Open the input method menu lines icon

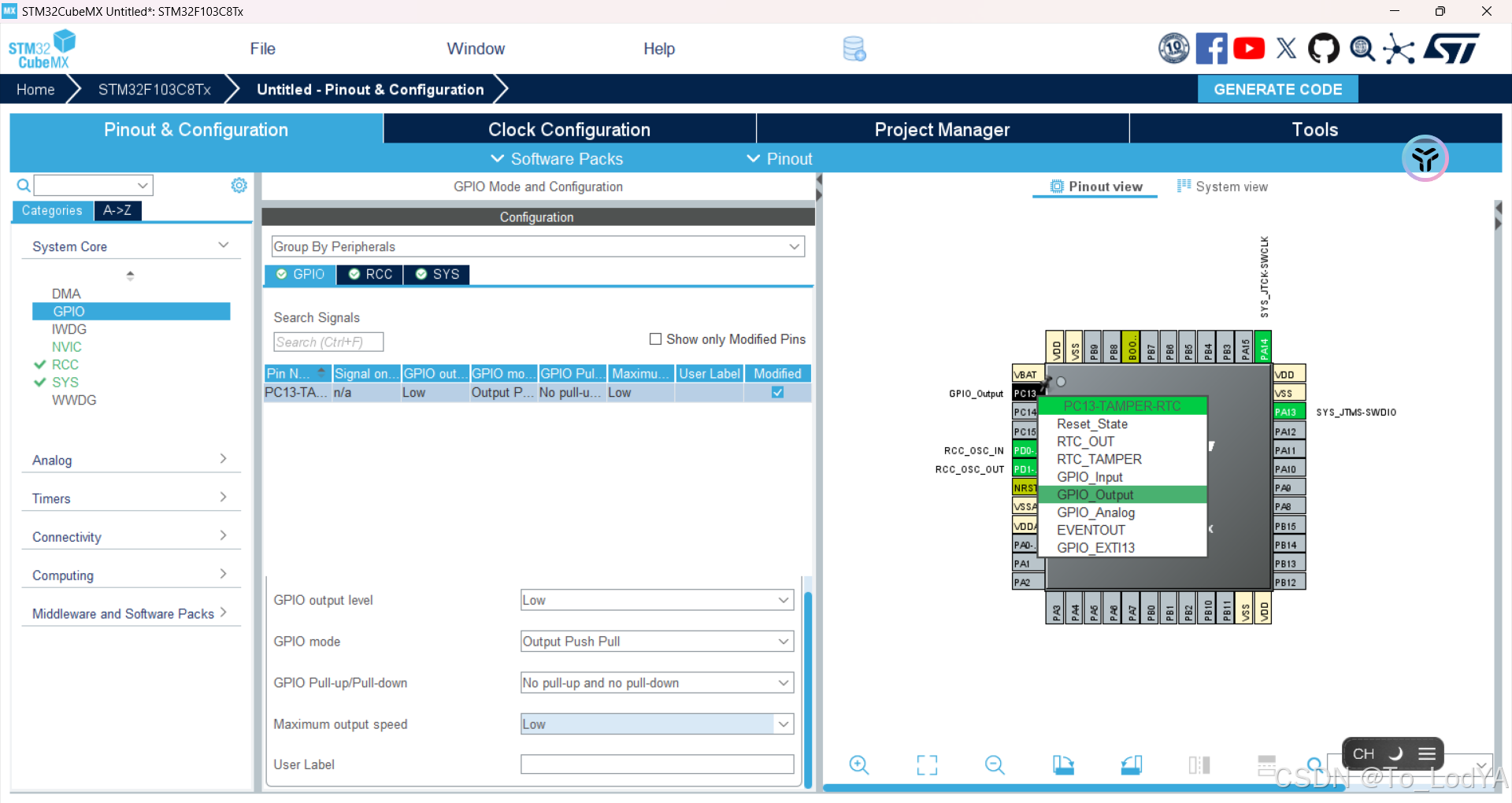click(x=1426, y=754)
